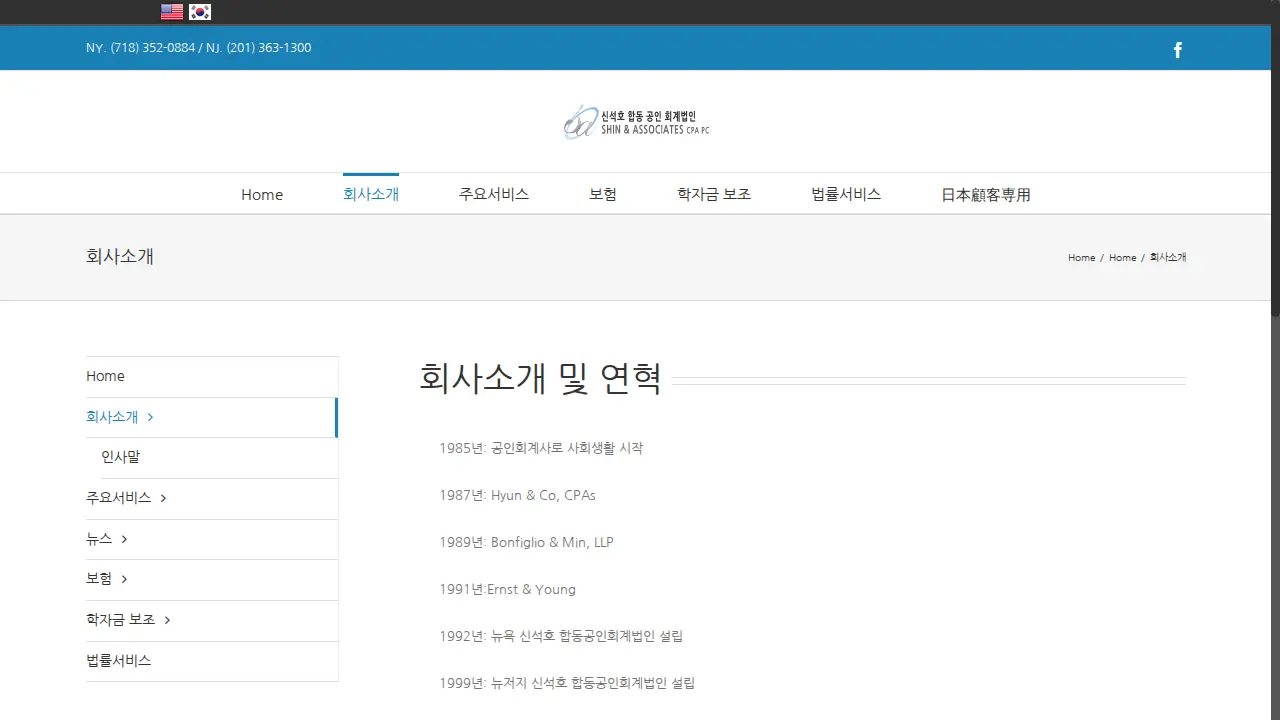Open 학자금 보조 in the top navigation
This screenshot has height=720, width=1280.
pos(714,194)
